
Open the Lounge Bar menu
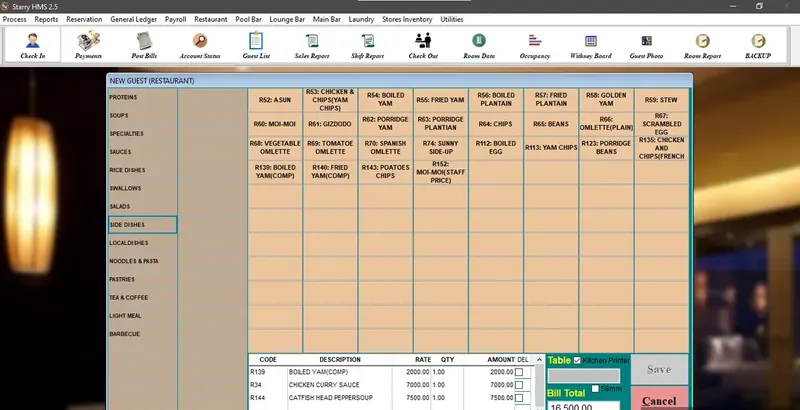tap(287, 19)
